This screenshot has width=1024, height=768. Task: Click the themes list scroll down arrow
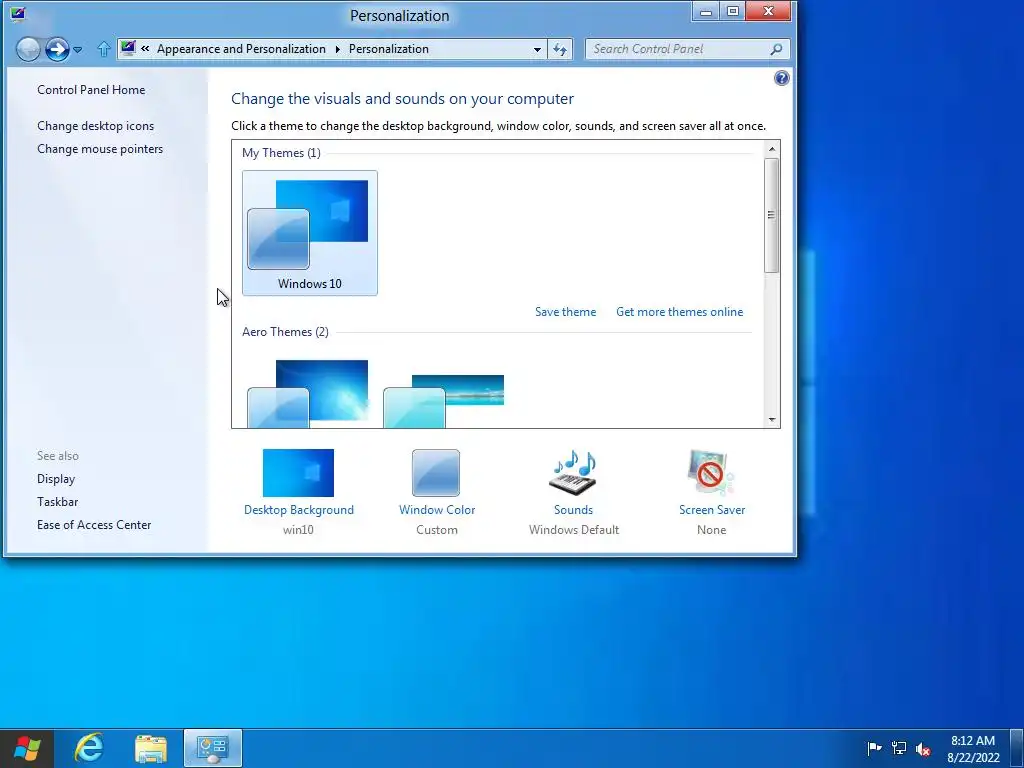772,420
